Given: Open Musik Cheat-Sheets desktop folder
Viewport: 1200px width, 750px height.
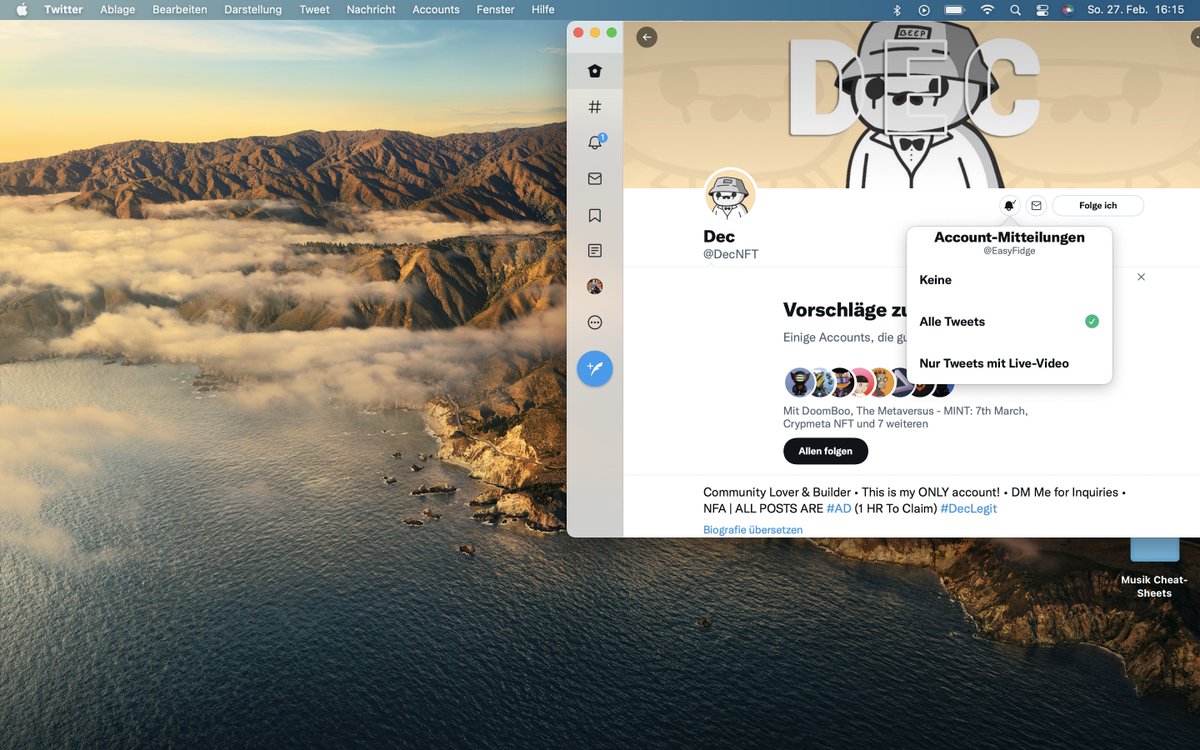Looking at the screenshot, I should tap(1154, 567).
